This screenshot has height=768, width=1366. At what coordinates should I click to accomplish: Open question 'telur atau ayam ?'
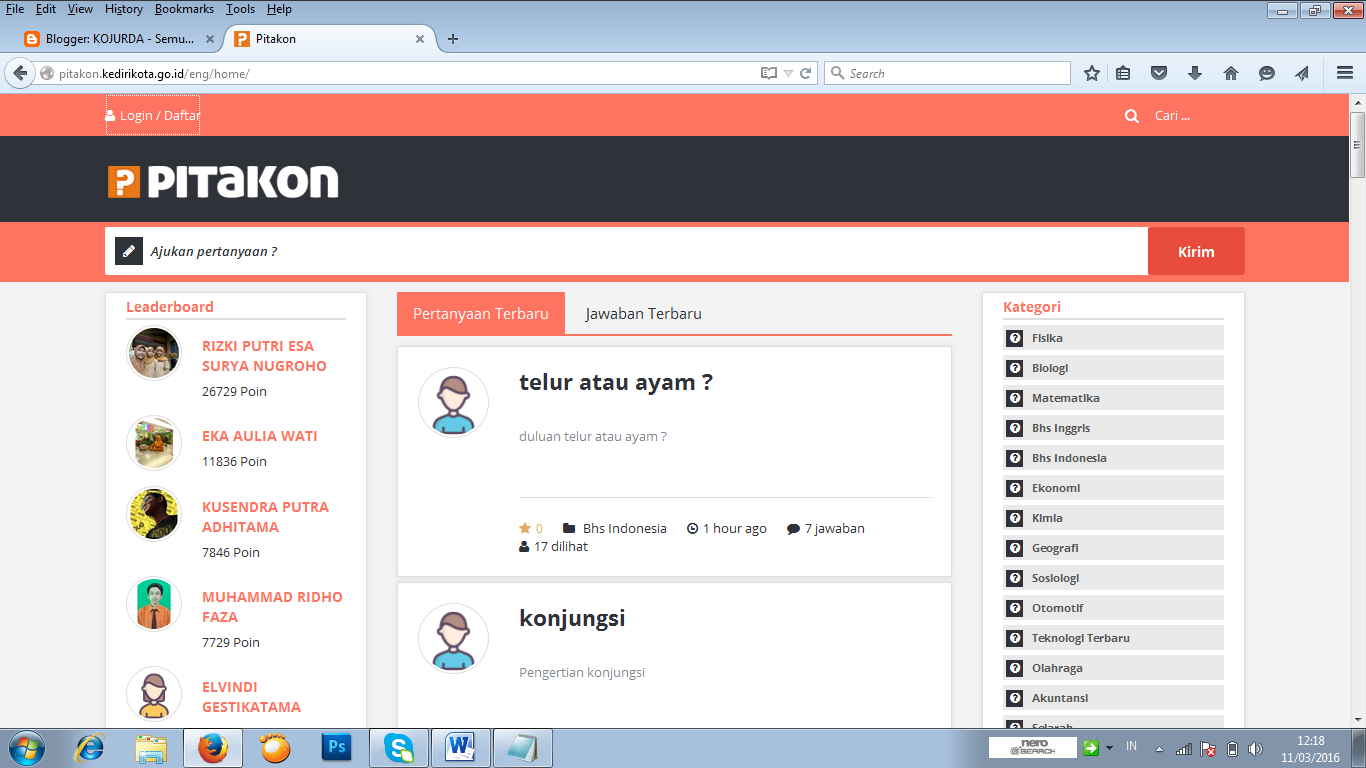pos(615,382)
